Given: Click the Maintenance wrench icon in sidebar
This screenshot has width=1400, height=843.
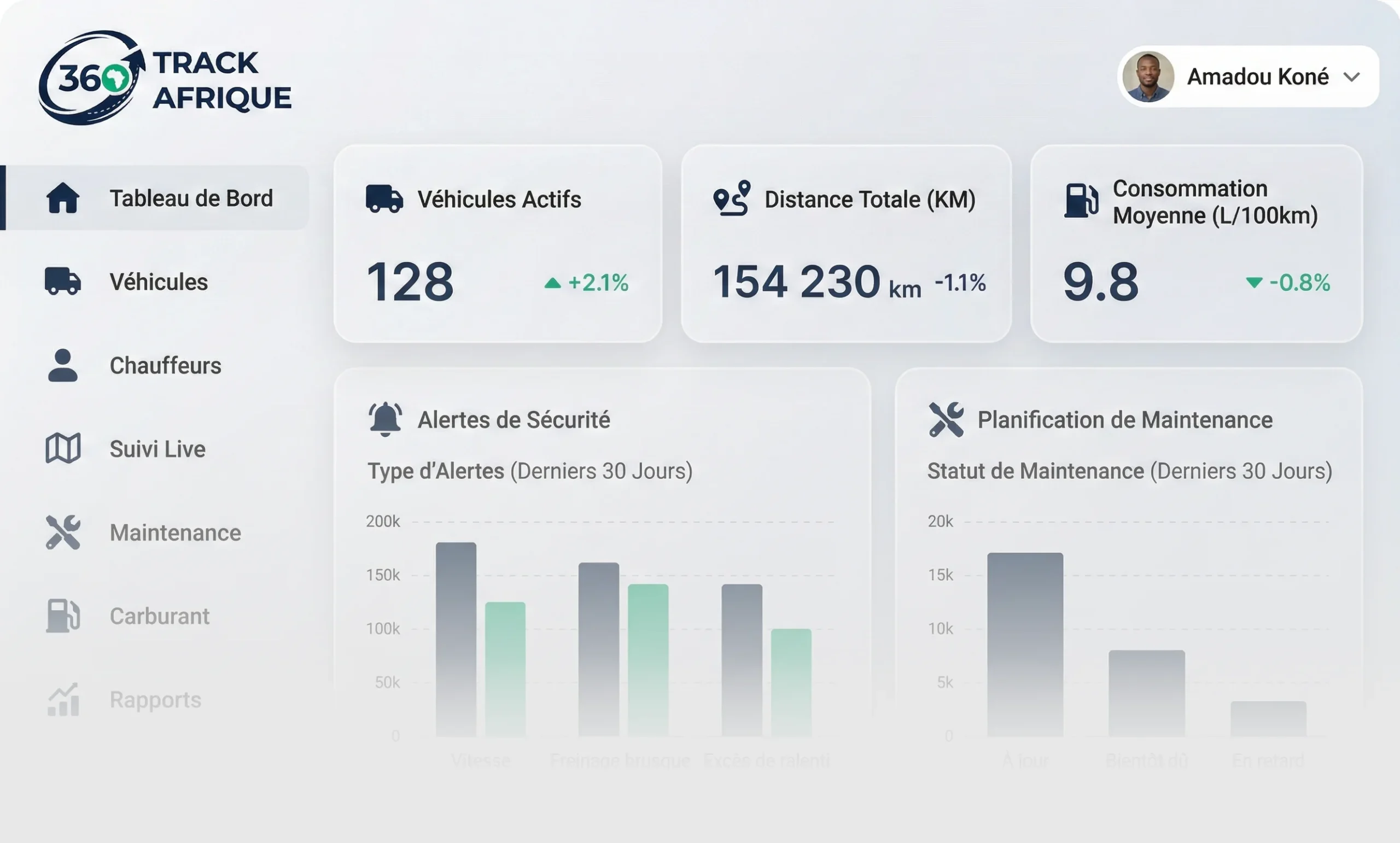Looking at the screenshot, I should (62, 532).
